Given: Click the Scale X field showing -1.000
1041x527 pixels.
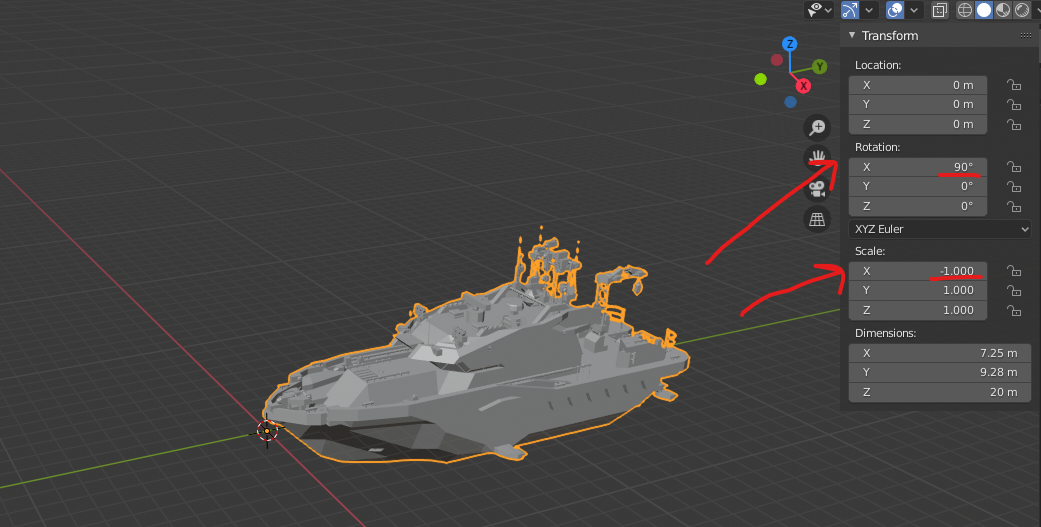Looking at the screenshot, I should tap(918, 271).
